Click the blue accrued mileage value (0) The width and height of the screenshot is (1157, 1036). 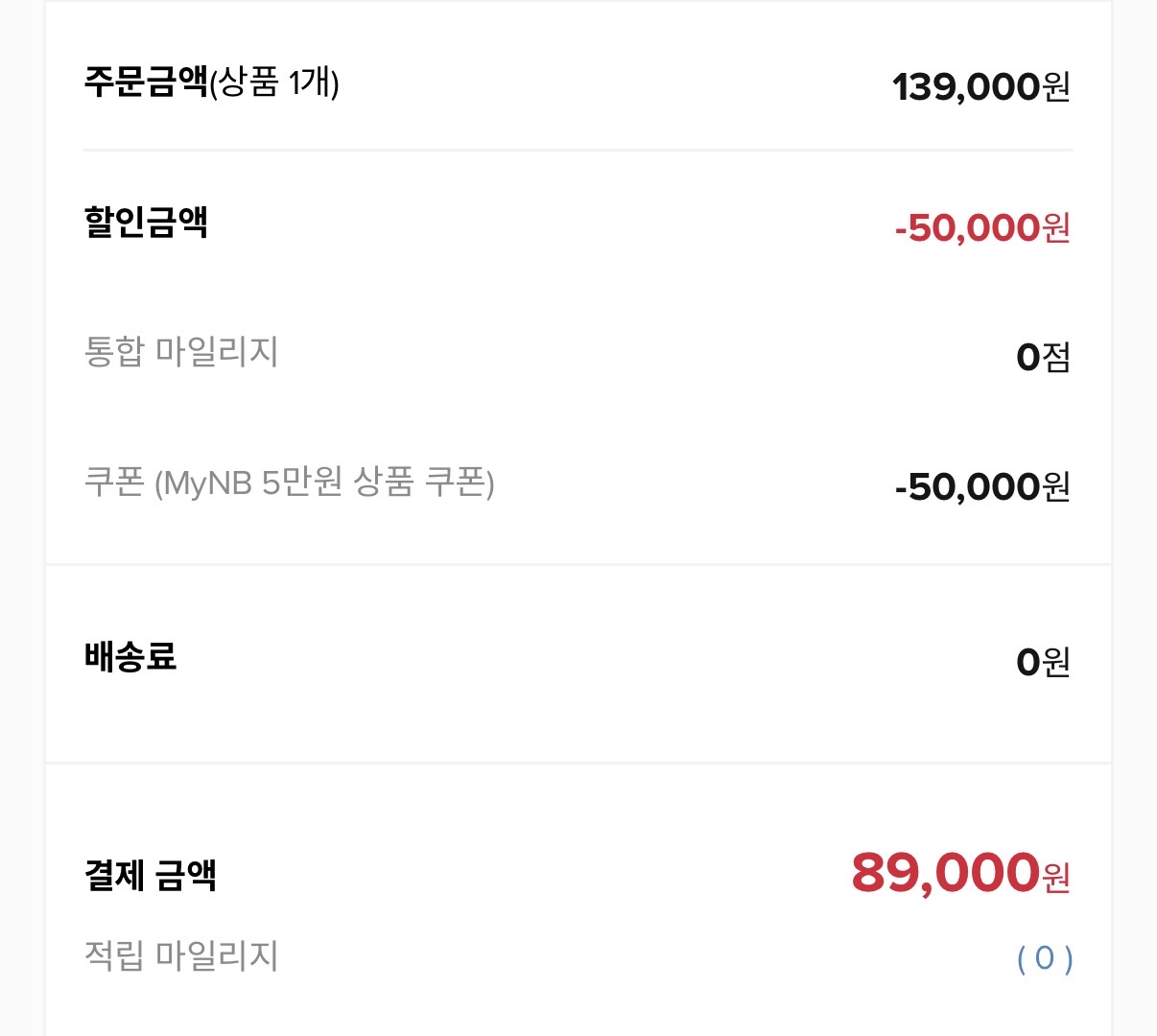click(x=1044, y=958)
